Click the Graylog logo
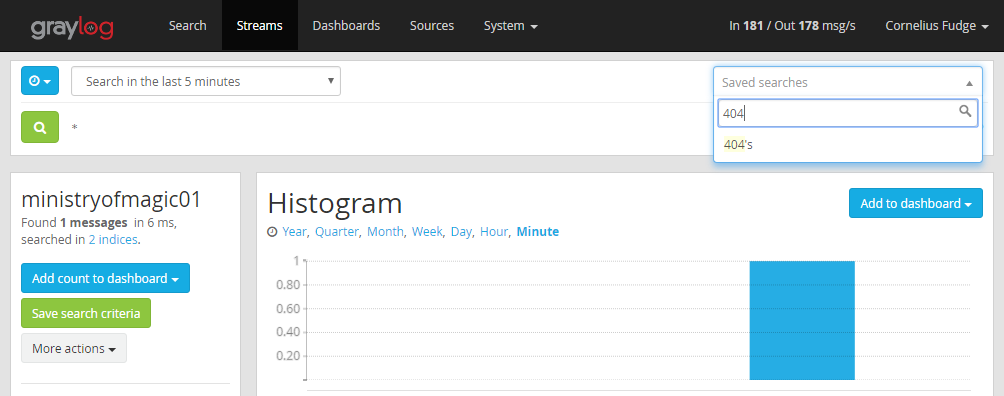The width and height of the screenshot is (1004, 396). pos(72,27)
